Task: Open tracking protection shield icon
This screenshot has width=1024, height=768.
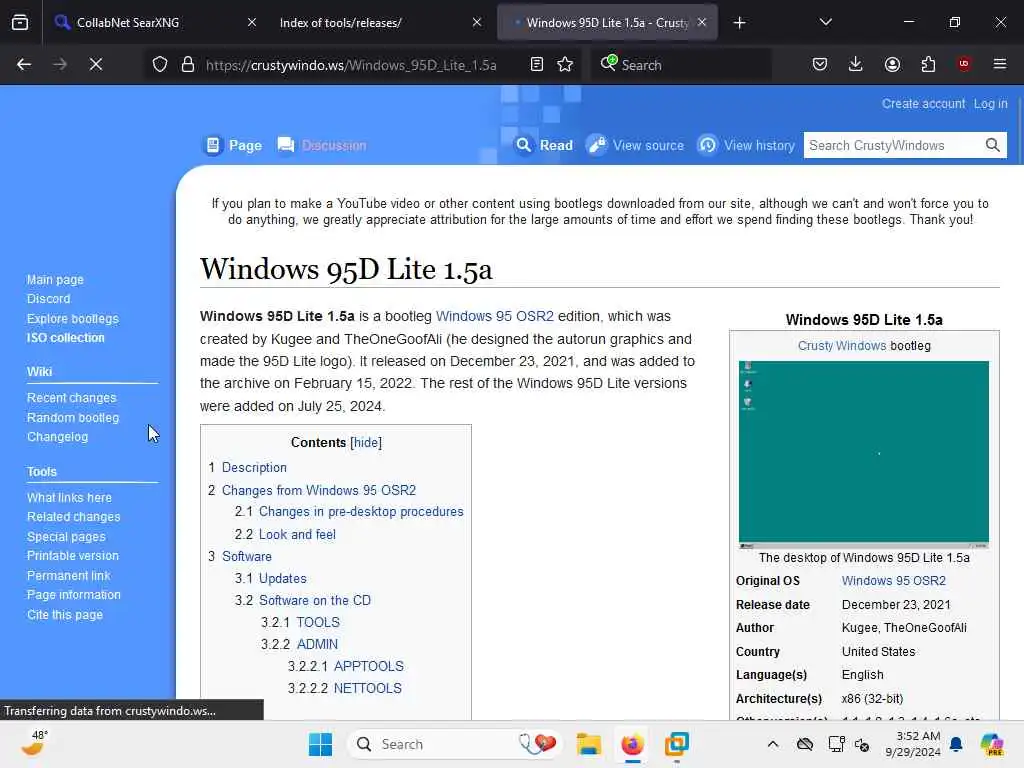Action: (x=160, y=65)
